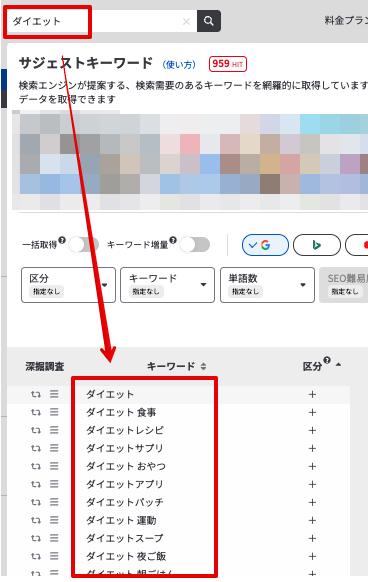Select the keyword ダイエット おやつ
This screenshot has width=368, height=582.
click(x=126, y=466)
